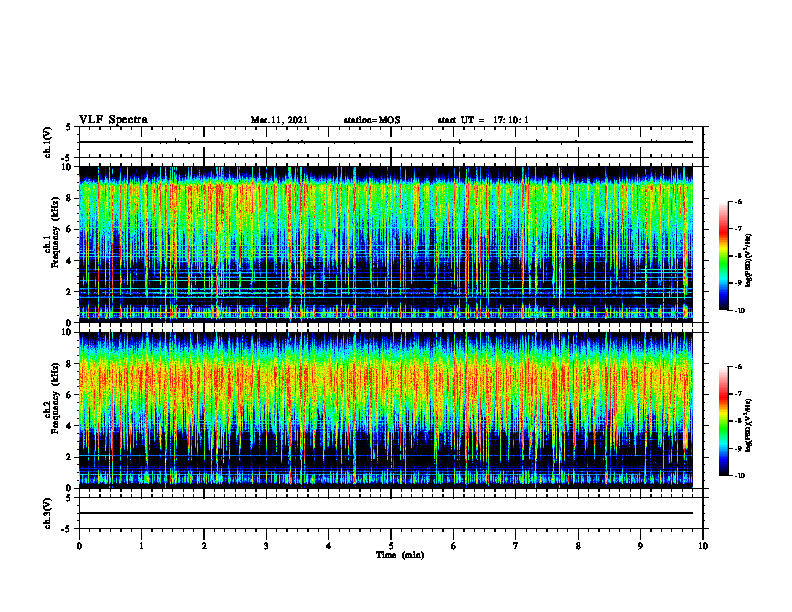Click time axis tick label "3"
The image size is (792, 612).
click(x=266, y=546)
